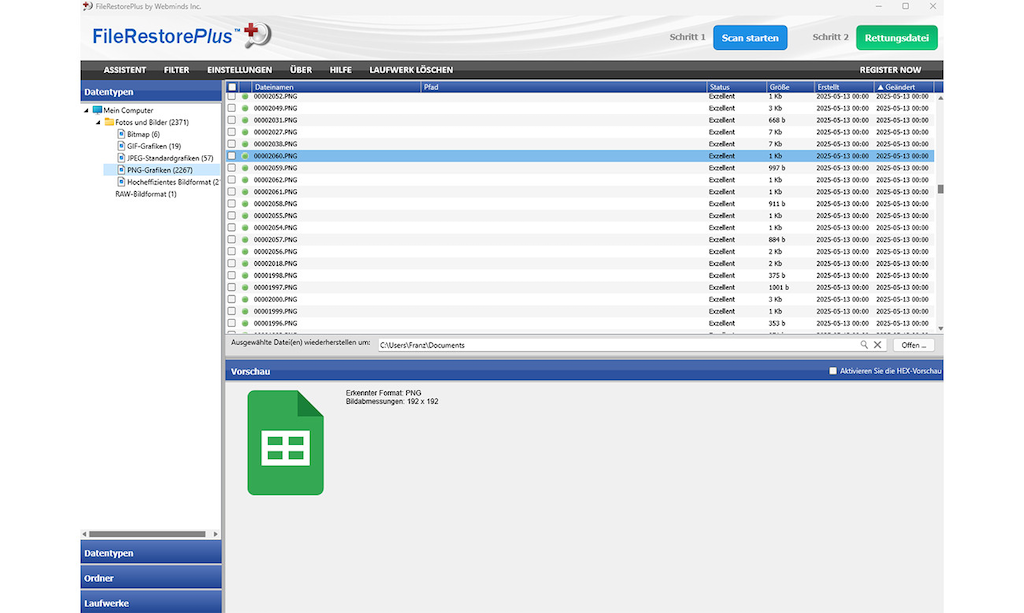
Task: Select PNG-Grafiken (2267) tree entry
Action: point(159,170)
